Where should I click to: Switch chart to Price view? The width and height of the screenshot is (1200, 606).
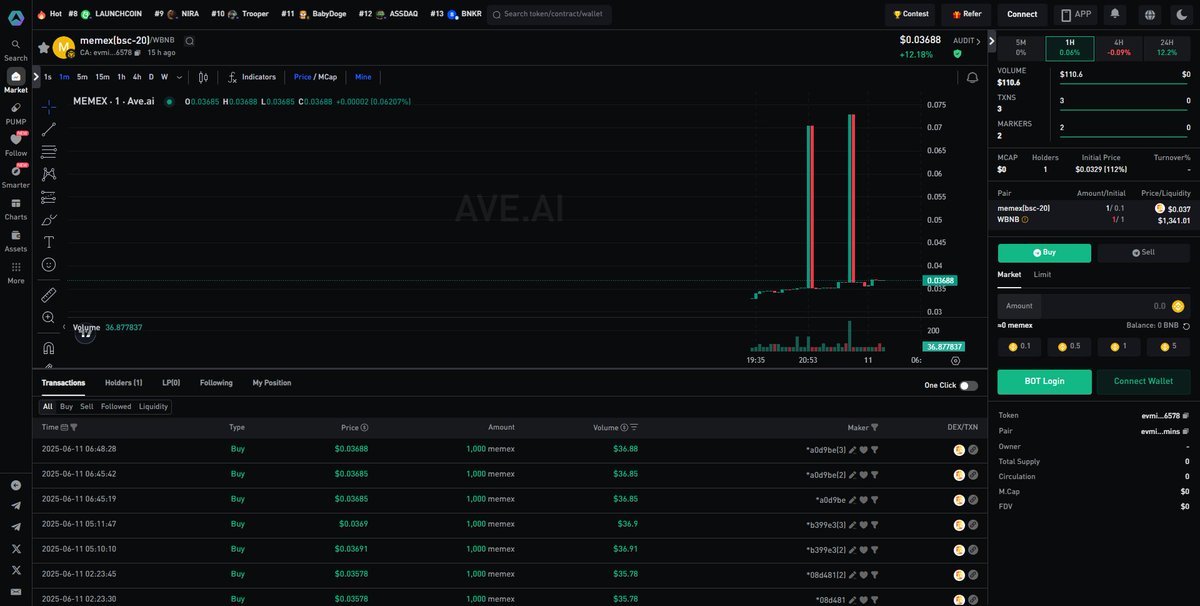pos(302,77)
